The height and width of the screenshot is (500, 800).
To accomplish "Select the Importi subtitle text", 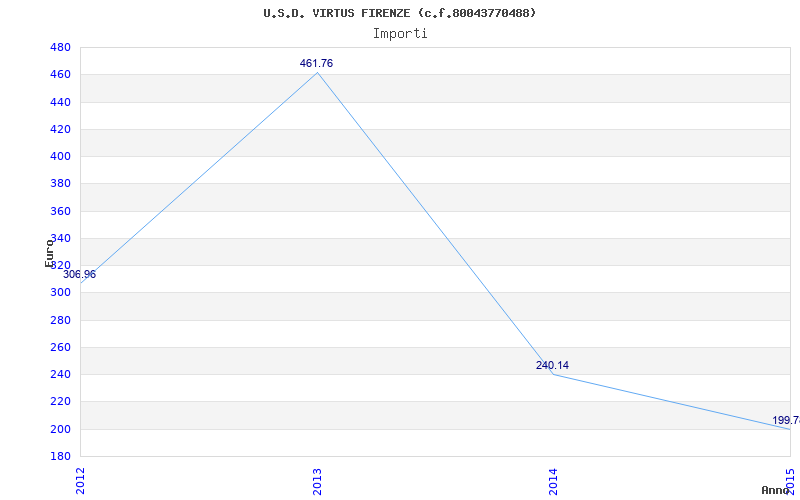I will 399,34.
